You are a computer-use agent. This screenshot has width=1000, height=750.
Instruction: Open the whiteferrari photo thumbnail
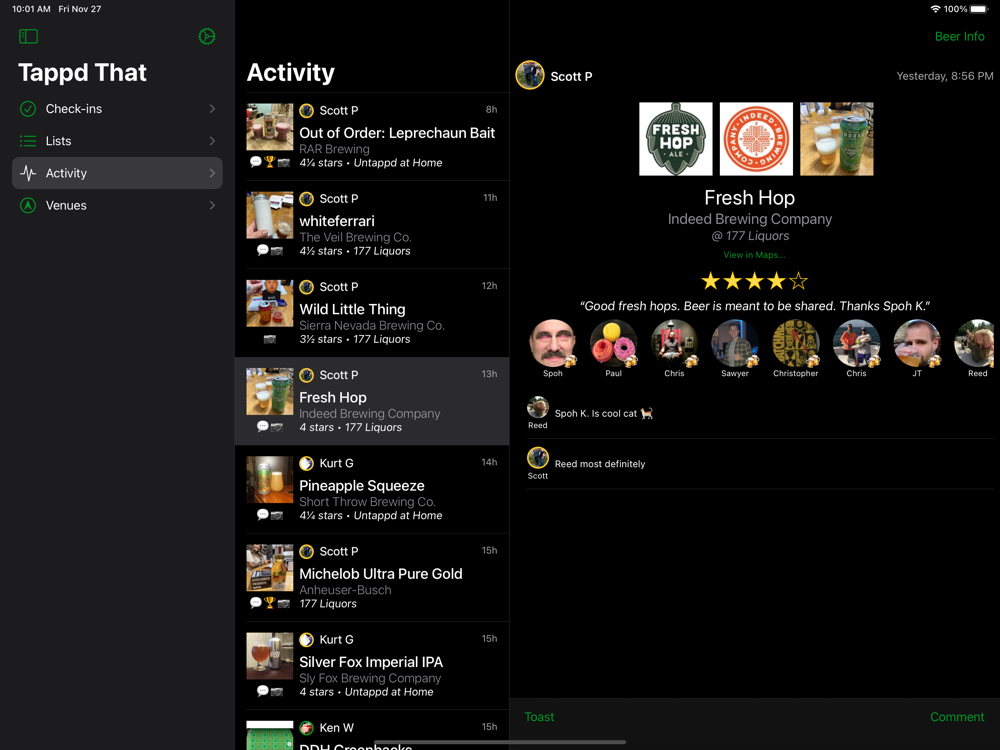(270, 215)
